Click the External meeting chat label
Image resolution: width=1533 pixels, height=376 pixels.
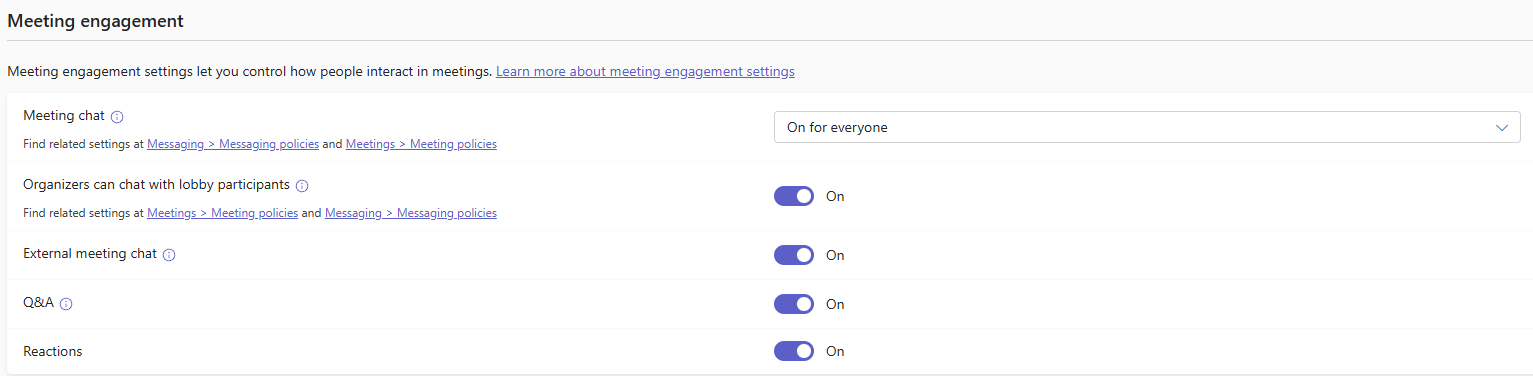click(90, 254)
